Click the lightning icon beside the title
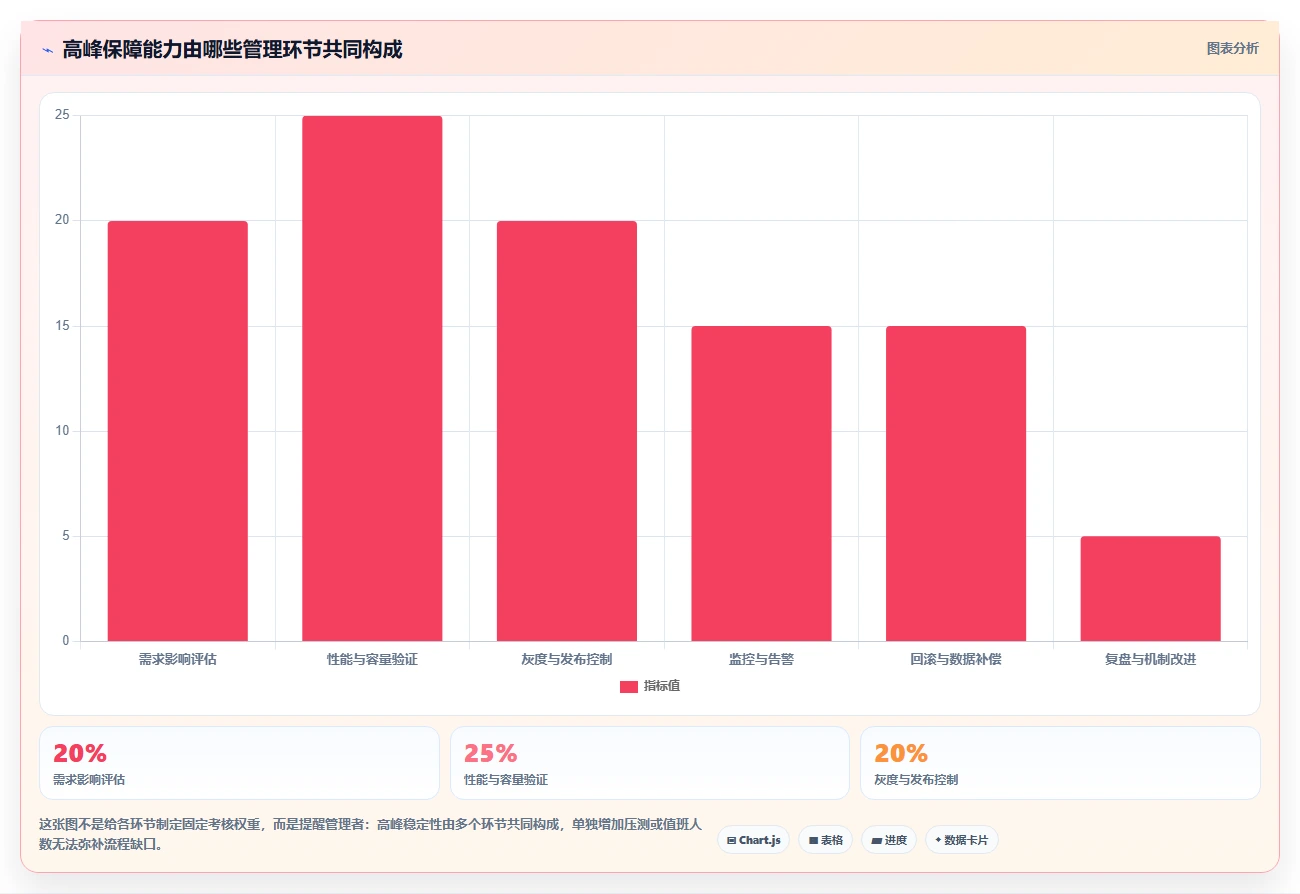 coord(48,50)
